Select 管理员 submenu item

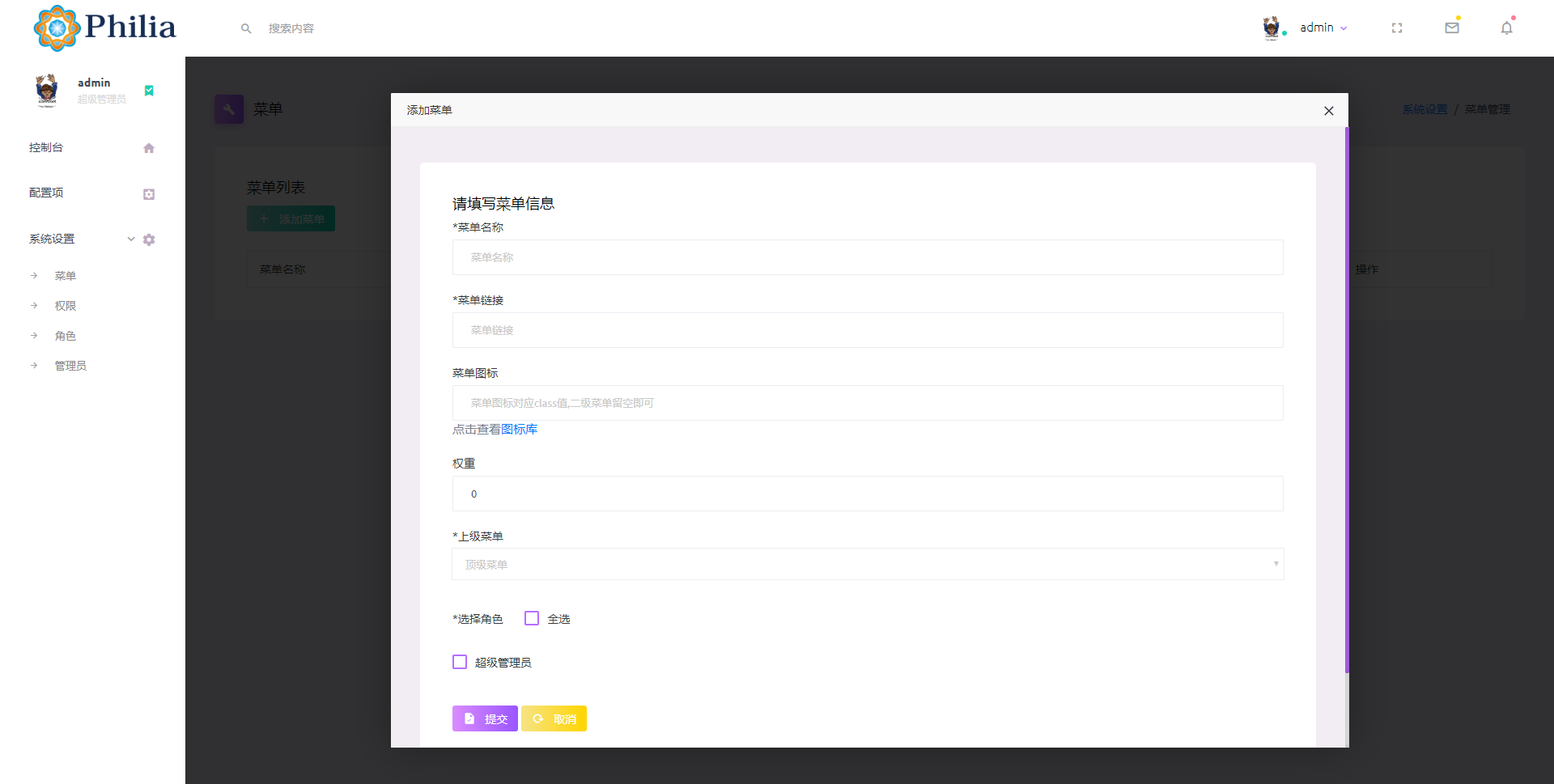tap(70, 366)
